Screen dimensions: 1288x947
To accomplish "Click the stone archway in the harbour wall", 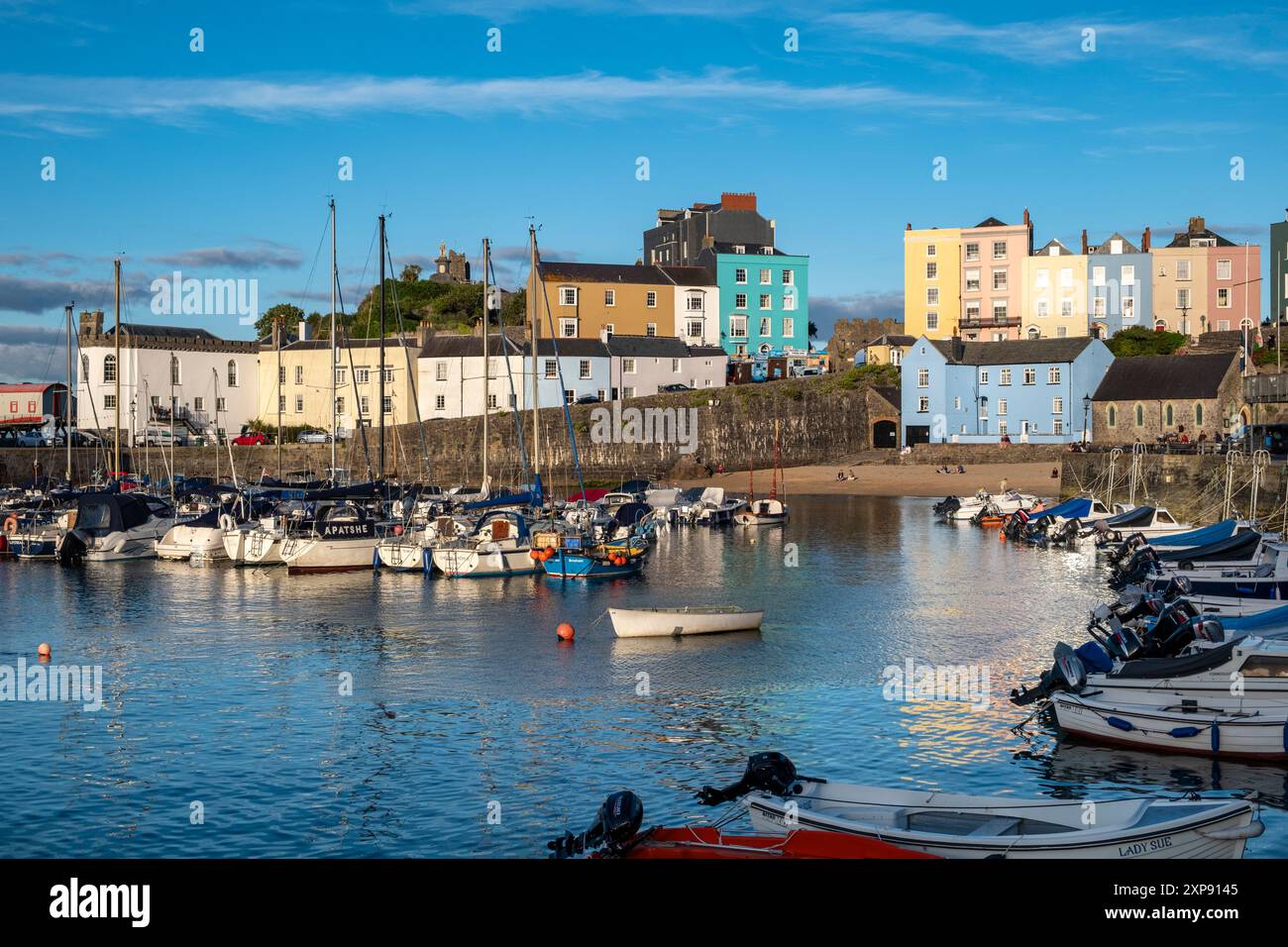I will pyautogui.click(x=883, y=433).
